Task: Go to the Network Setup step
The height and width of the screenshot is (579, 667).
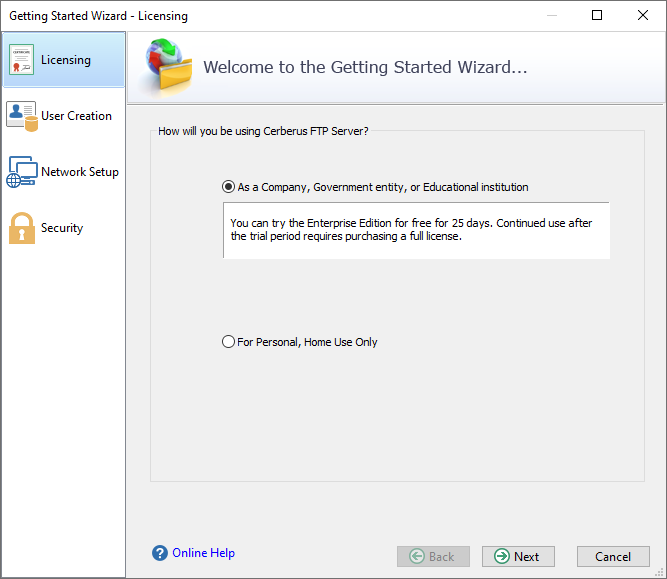Action: 80,172
